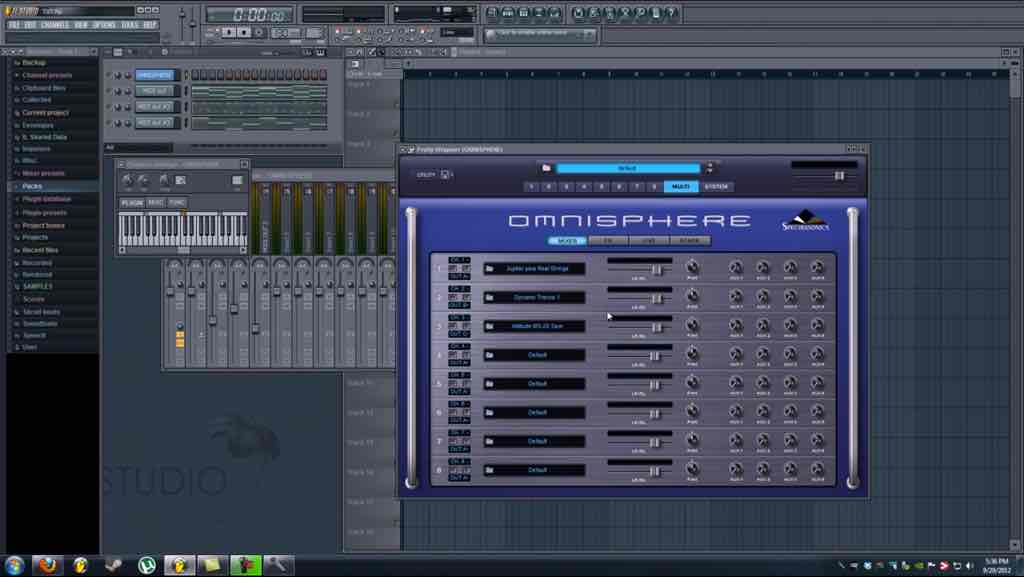Mute part 2 in Omnisphere mixer
This screenshot has width=1024, height=577.
click(x=453, y=297)
